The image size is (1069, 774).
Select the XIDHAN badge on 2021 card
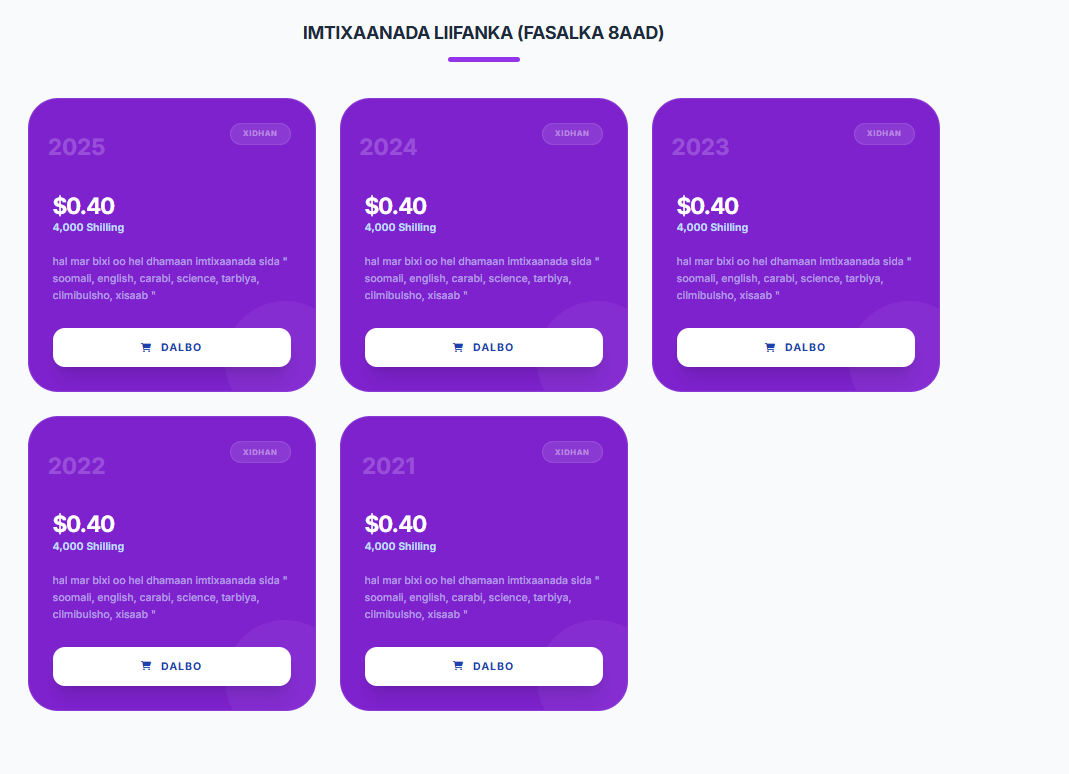572,452
